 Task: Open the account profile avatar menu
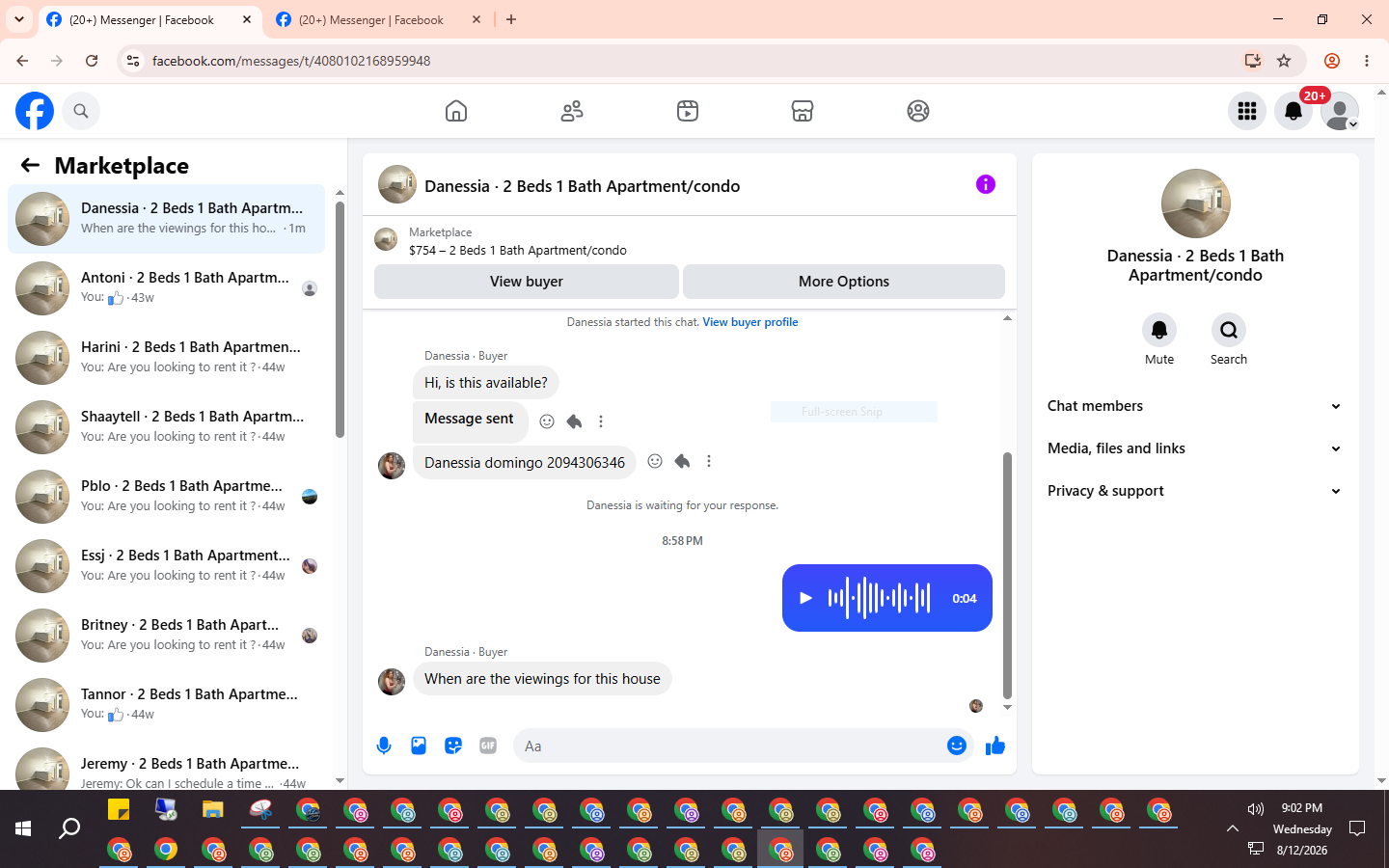[x=1340, y=111]
